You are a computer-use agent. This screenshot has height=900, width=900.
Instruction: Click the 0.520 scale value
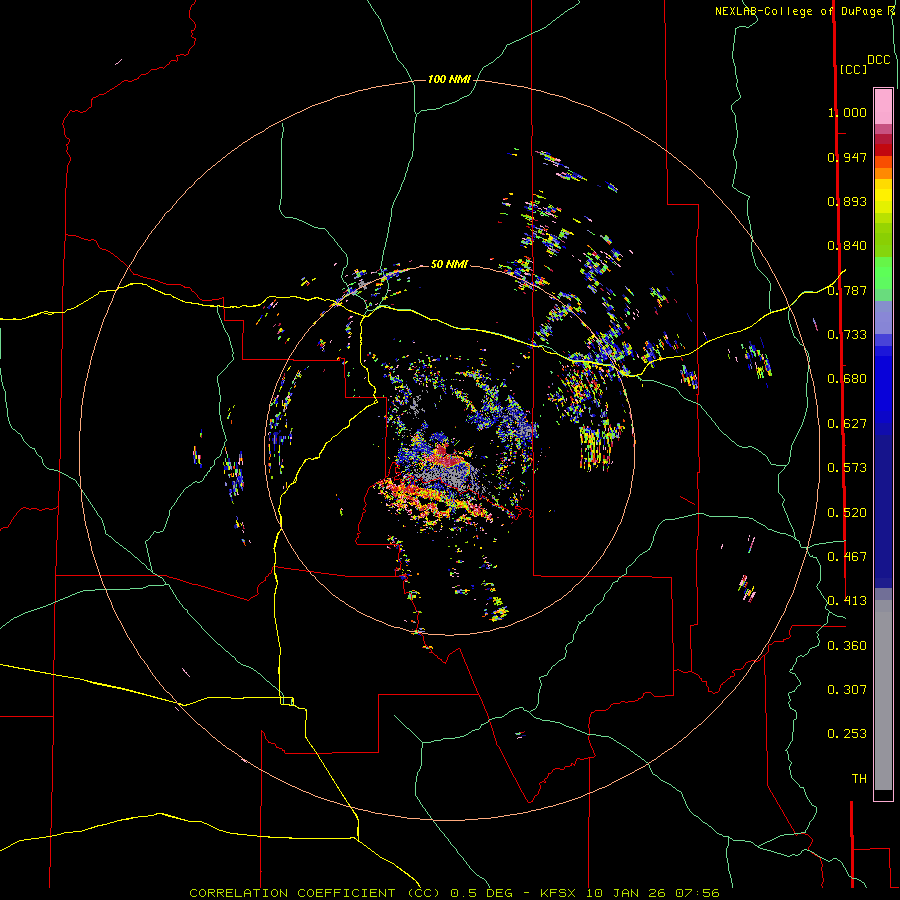pyautogui.click(x=847, y=513)
